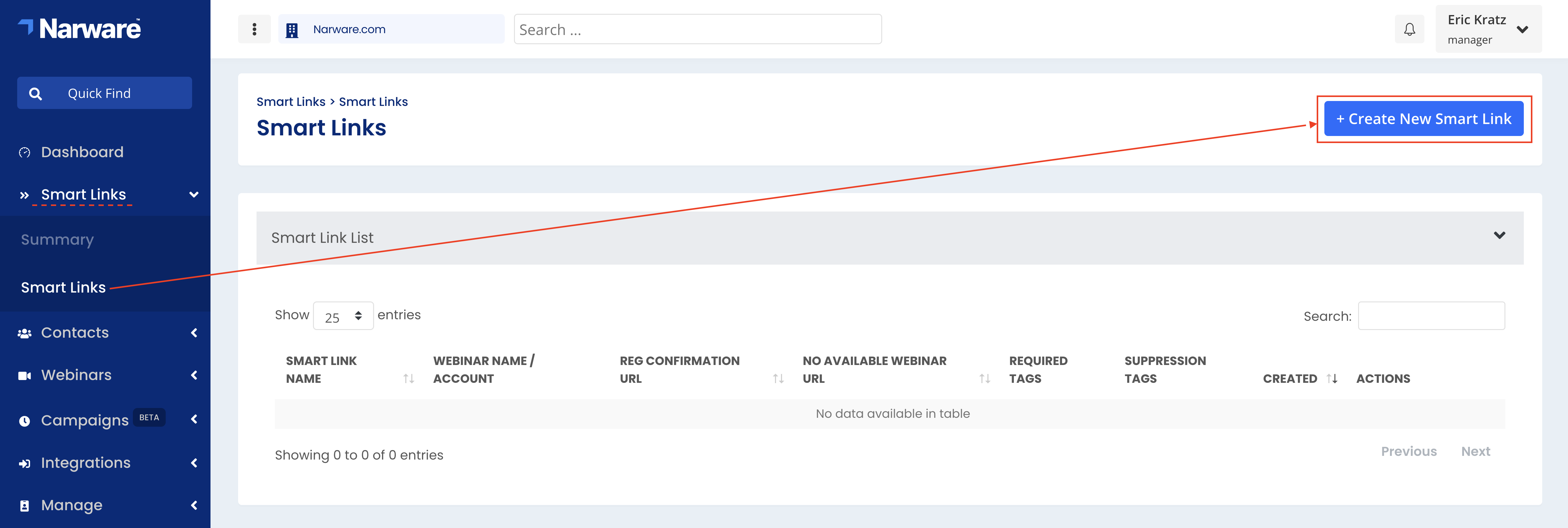Screen dimensions: 1568x528
Task: Click the BETA badge next to Campaigns
Action: tap(149, 418)
